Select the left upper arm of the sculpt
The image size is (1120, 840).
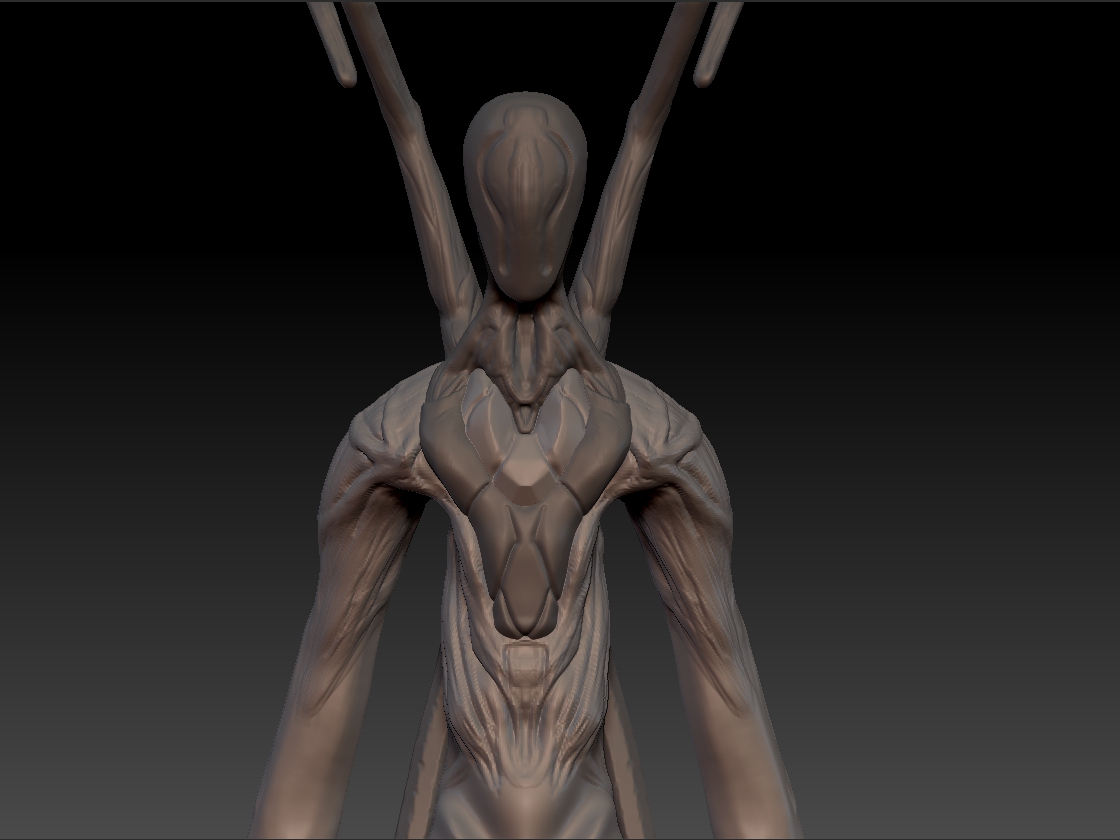pos(360,550)
